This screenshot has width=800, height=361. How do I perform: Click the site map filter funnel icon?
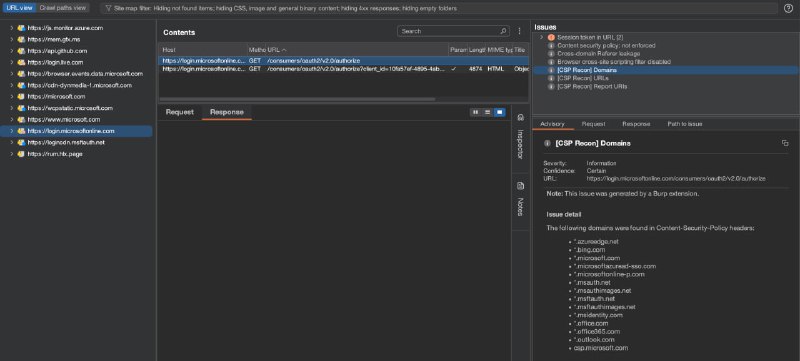(108, 8)
